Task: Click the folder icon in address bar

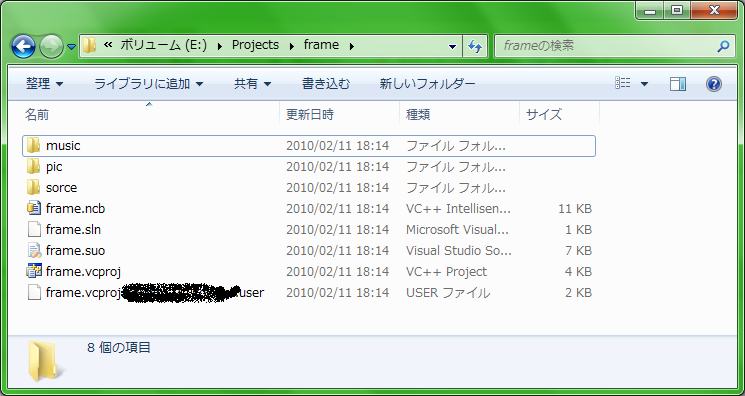Action: [89, 46]
